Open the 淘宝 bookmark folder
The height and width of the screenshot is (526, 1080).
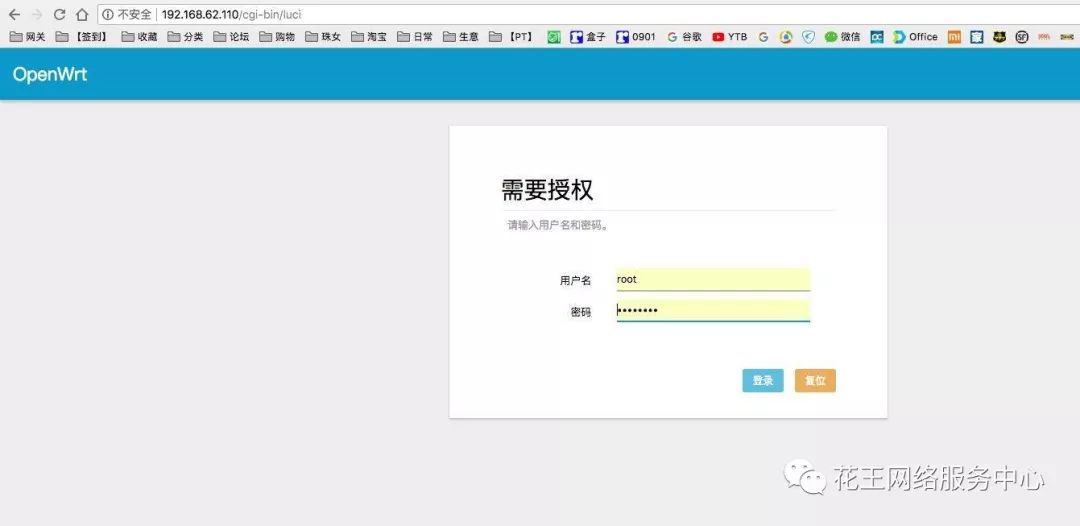369,37
